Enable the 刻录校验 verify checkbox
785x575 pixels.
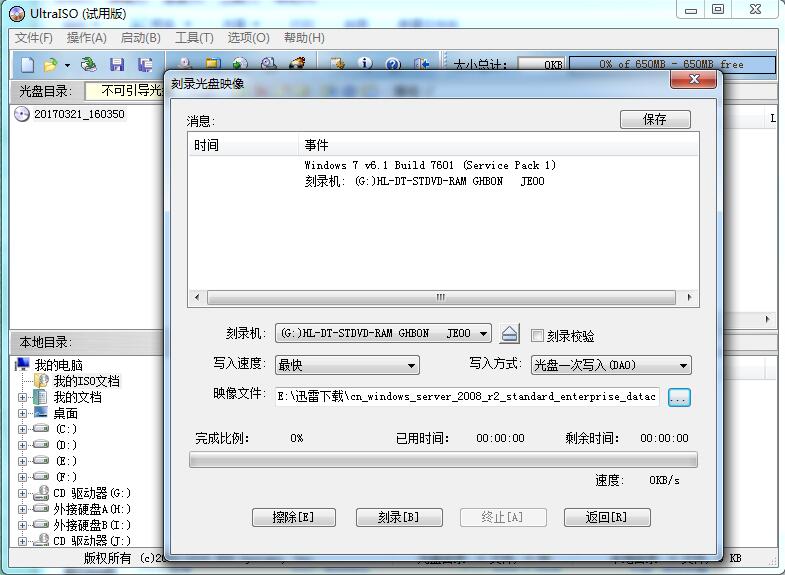coord(537,335)
